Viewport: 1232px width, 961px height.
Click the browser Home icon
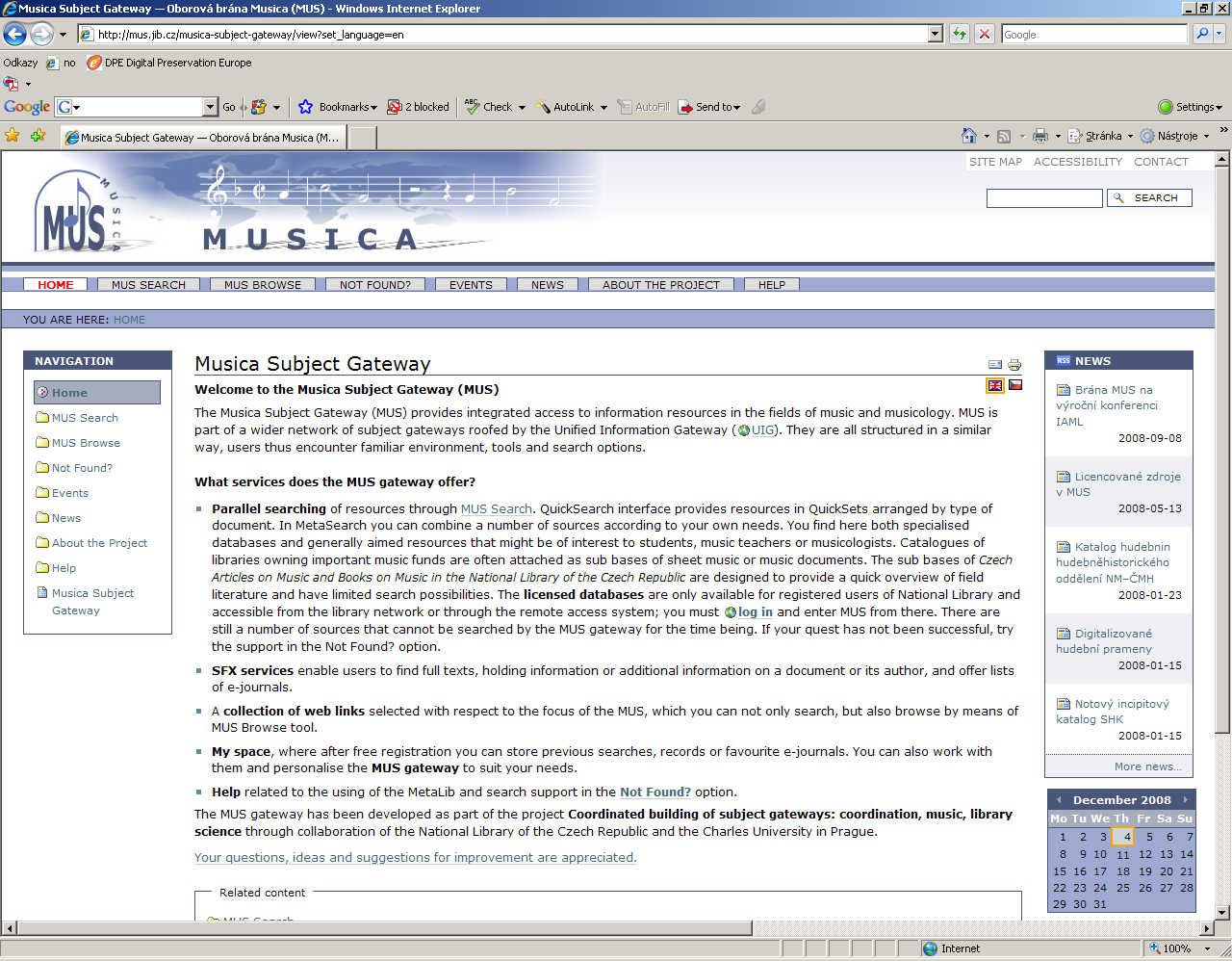point(969,136)
